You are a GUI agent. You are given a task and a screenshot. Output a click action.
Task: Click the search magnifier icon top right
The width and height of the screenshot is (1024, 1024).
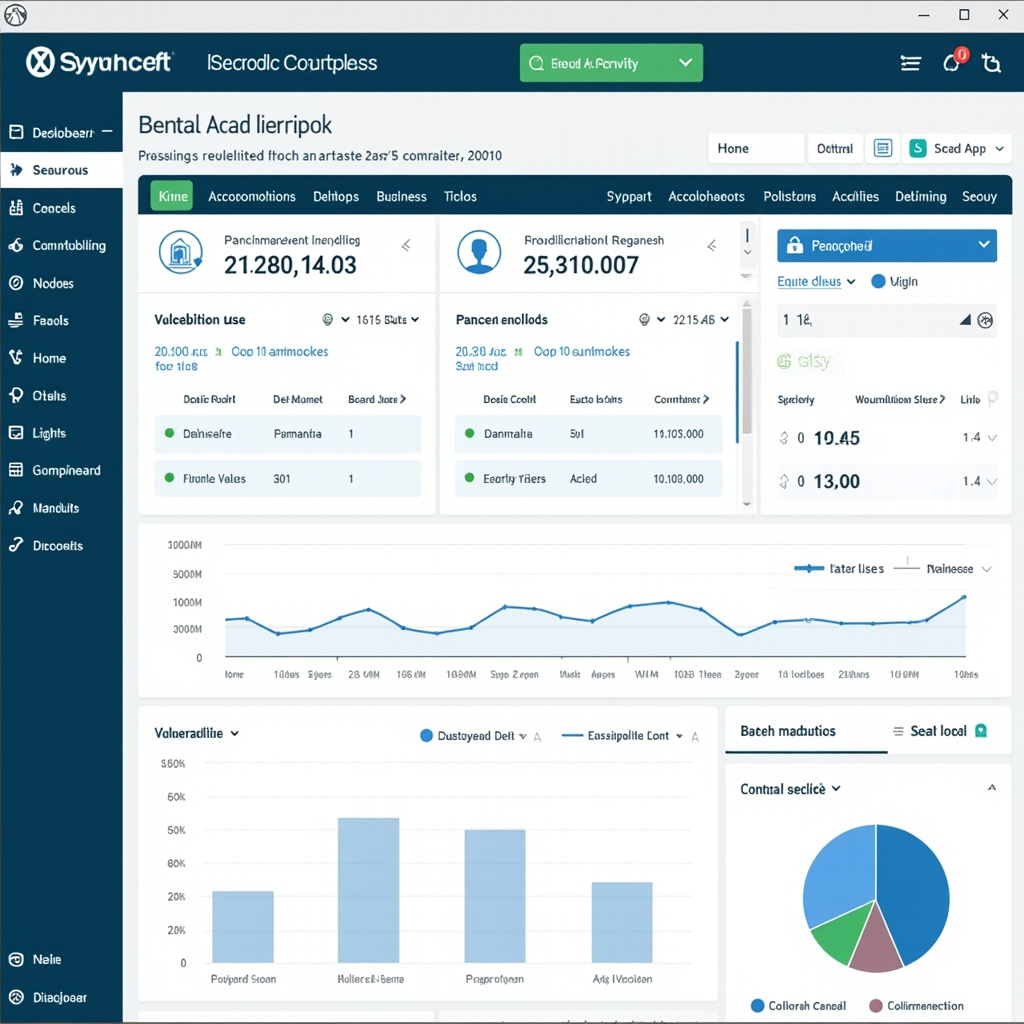[x=991, y=62]
